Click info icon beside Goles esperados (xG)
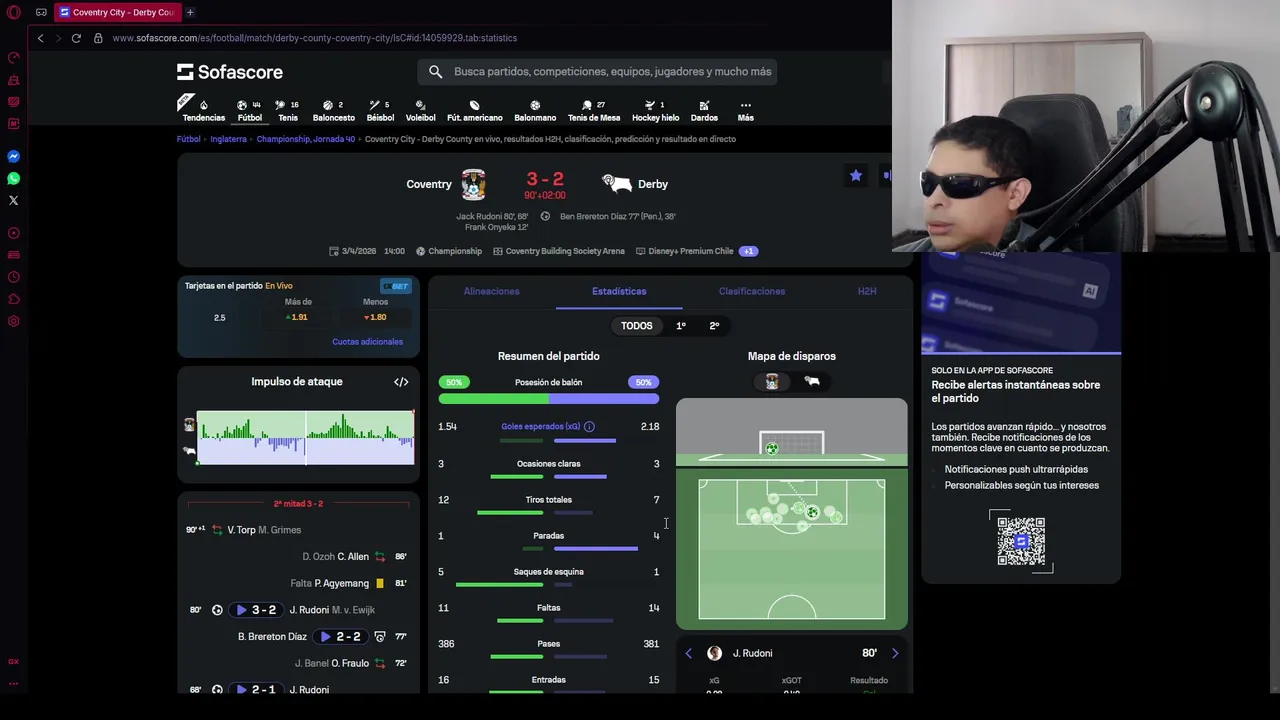Image resolution: width=1280 pixels, height=720 pixels. point(589,427)
